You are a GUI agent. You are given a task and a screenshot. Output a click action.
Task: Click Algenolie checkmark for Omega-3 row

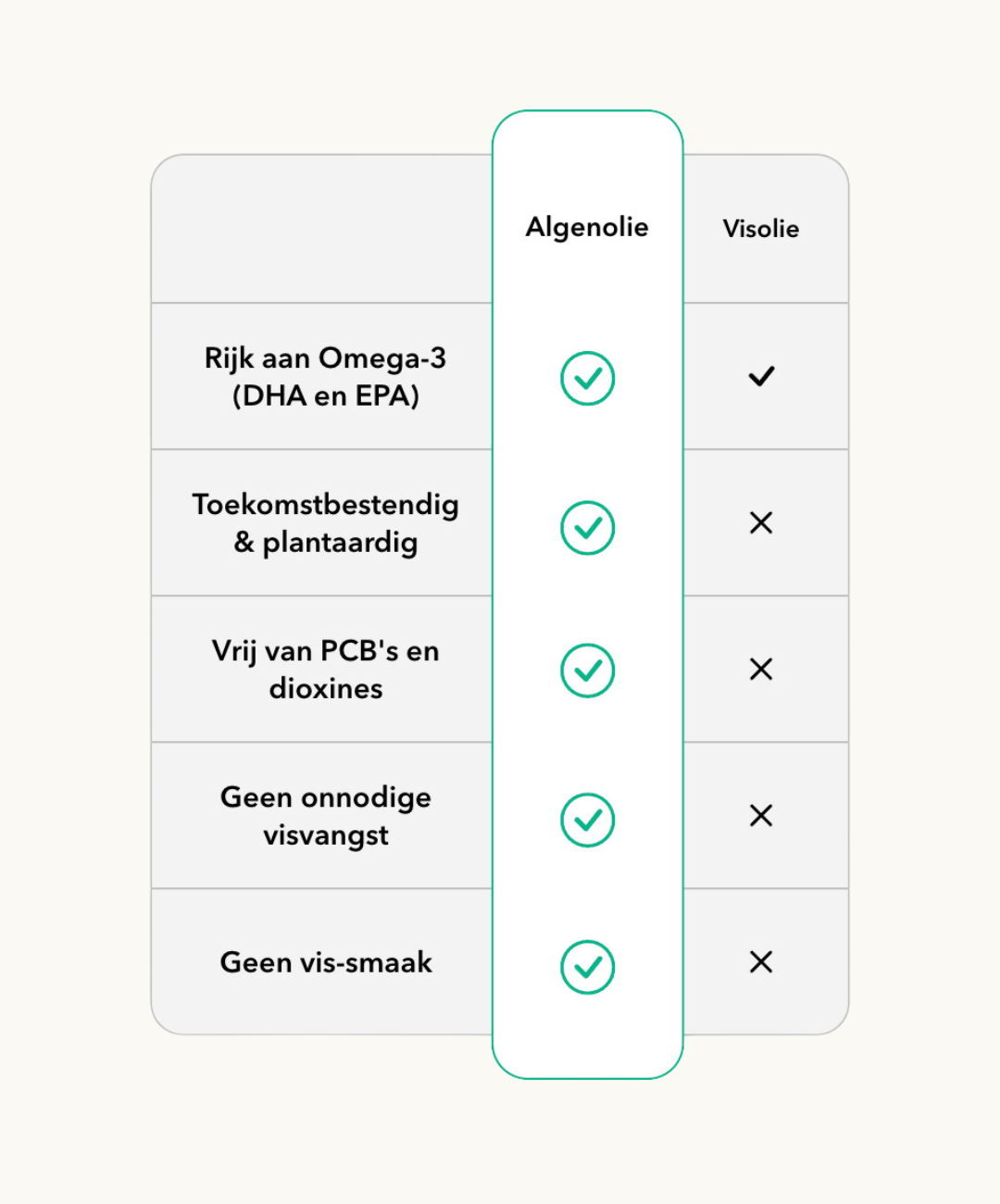click(587, 378)
